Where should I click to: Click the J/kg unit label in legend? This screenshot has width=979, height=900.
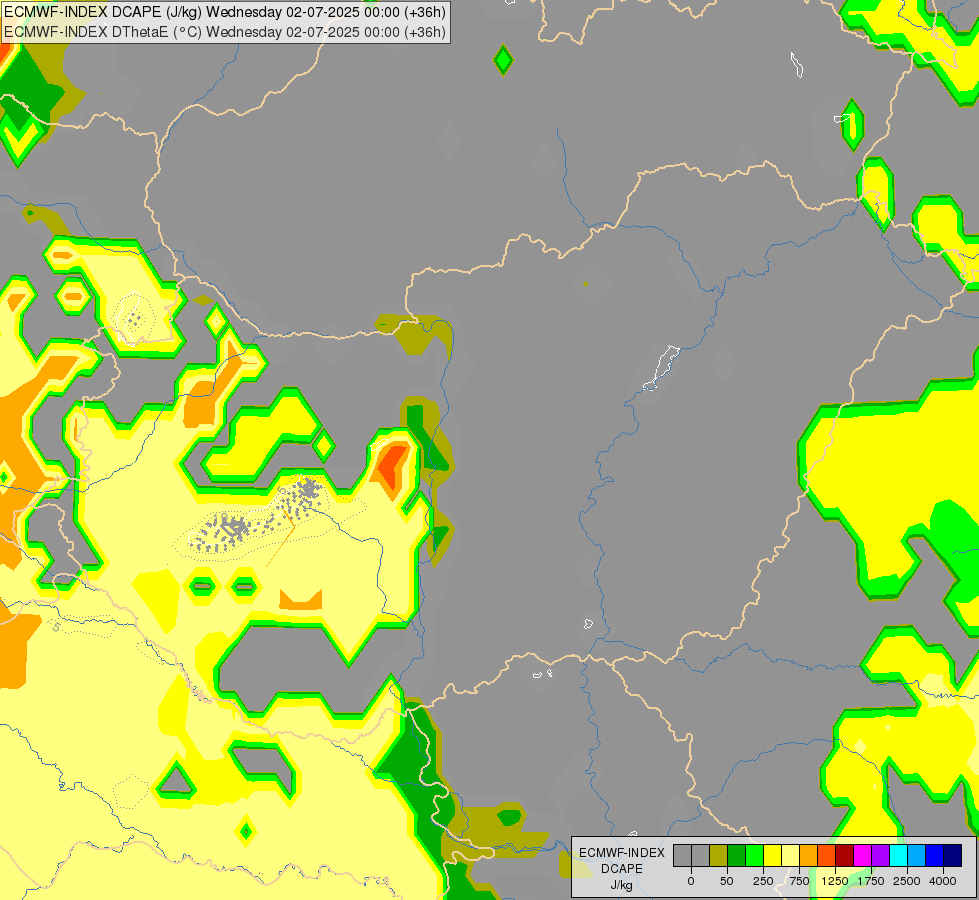(x=622, y=886)
